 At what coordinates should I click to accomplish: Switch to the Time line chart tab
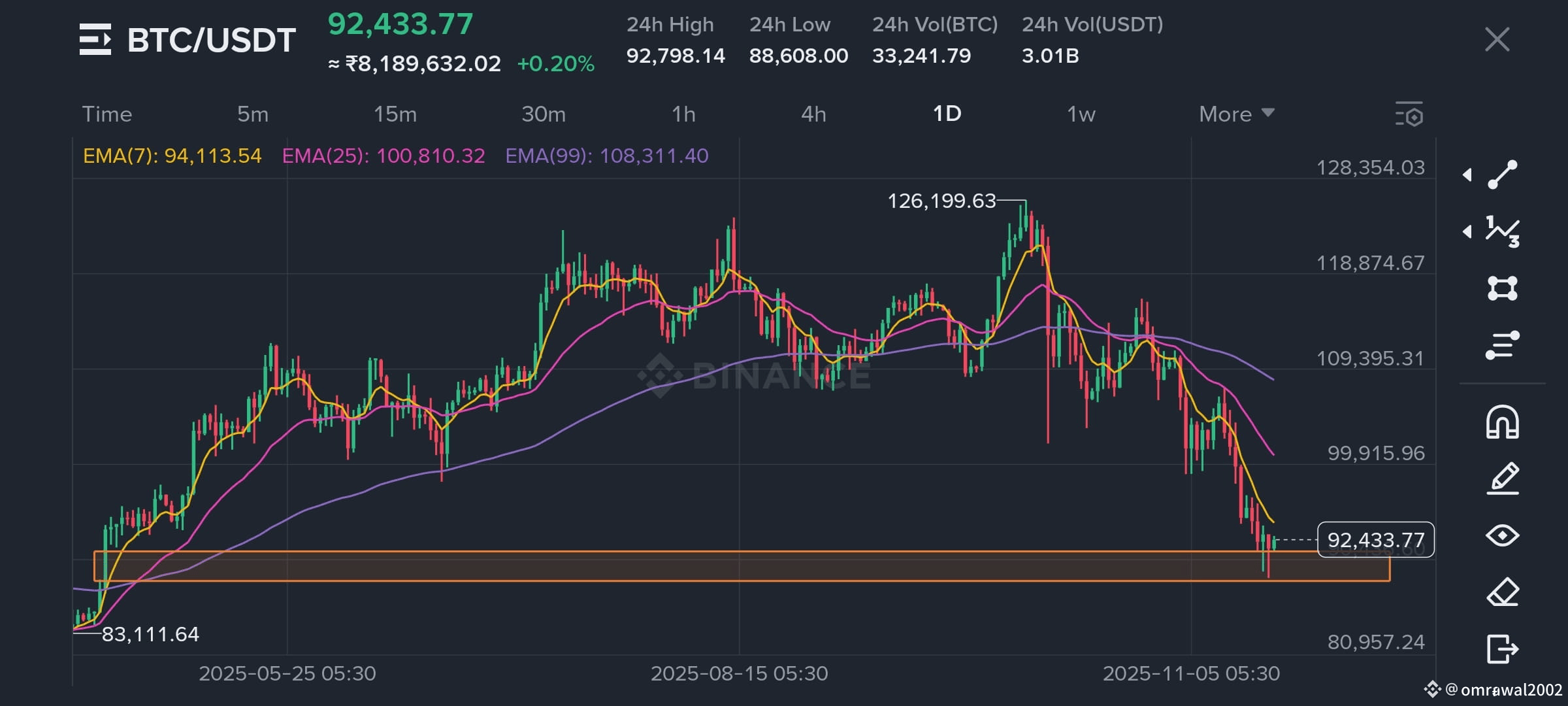click(x=107, y=114)
